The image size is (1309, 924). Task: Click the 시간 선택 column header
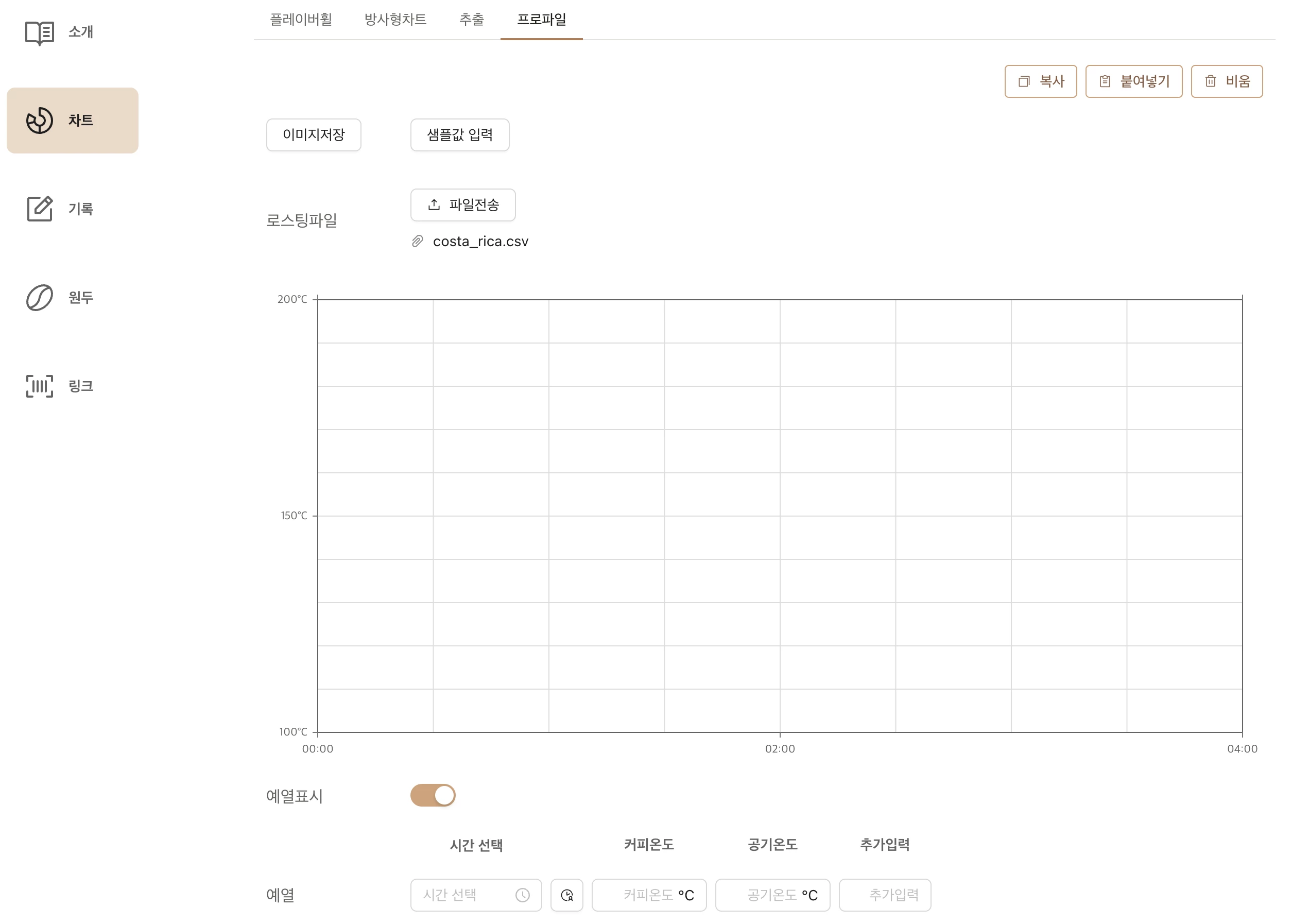[476, 845]
